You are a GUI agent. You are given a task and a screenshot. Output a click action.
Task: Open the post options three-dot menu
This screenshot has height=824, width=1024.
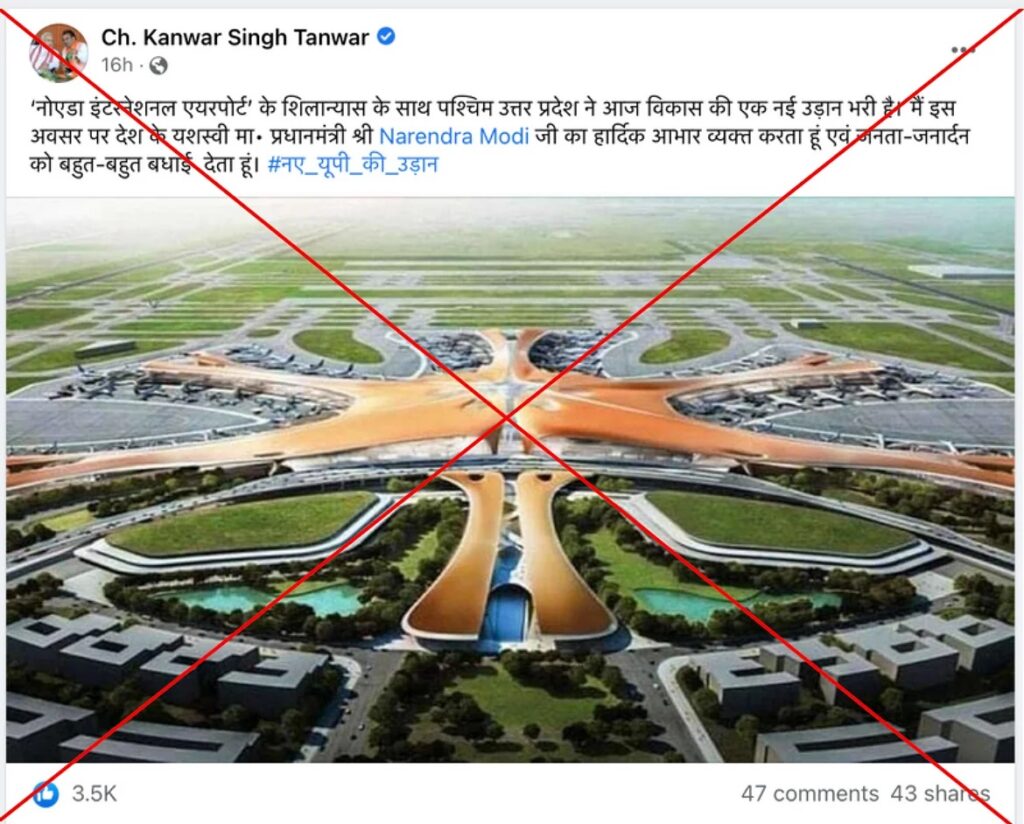tap(963, 50)
